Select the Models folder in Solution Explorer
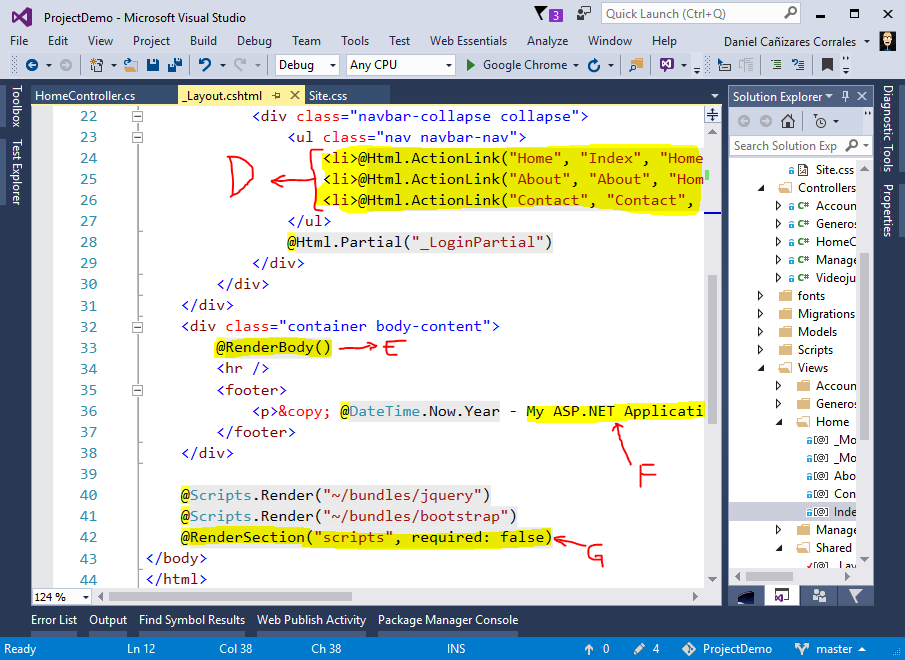Image resolution: width=905 pixels, height=660 pixels. pos(817,332)
